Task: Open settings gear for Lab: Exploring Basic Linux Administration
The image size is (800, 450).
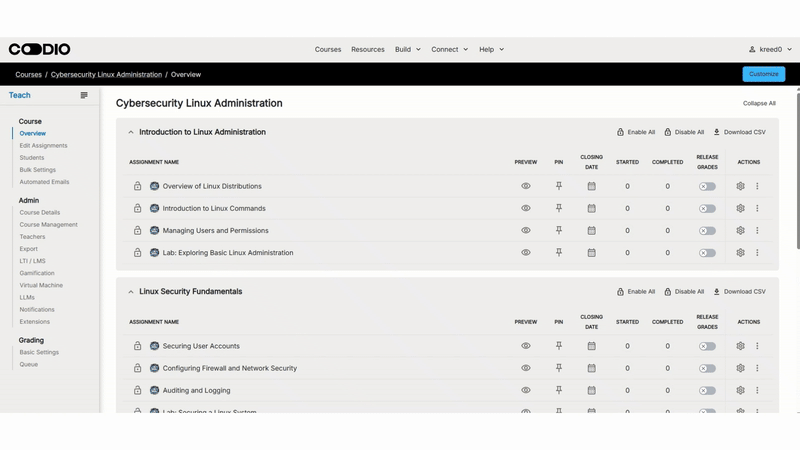Action: tap(740, 253)
